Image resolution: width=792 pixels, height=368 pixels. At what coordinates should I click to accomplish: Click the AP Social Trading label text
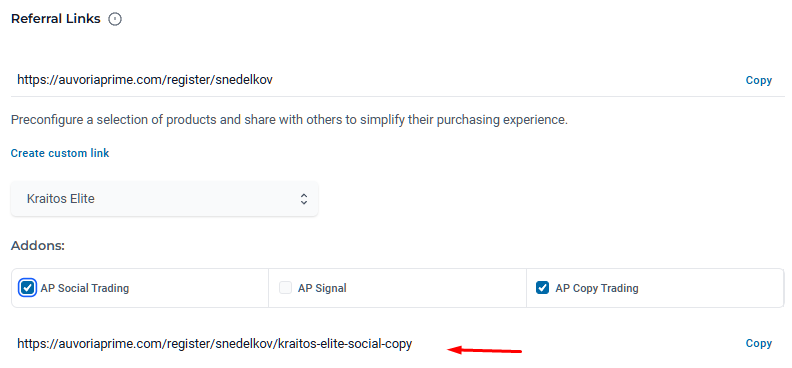tap(85, 289)
